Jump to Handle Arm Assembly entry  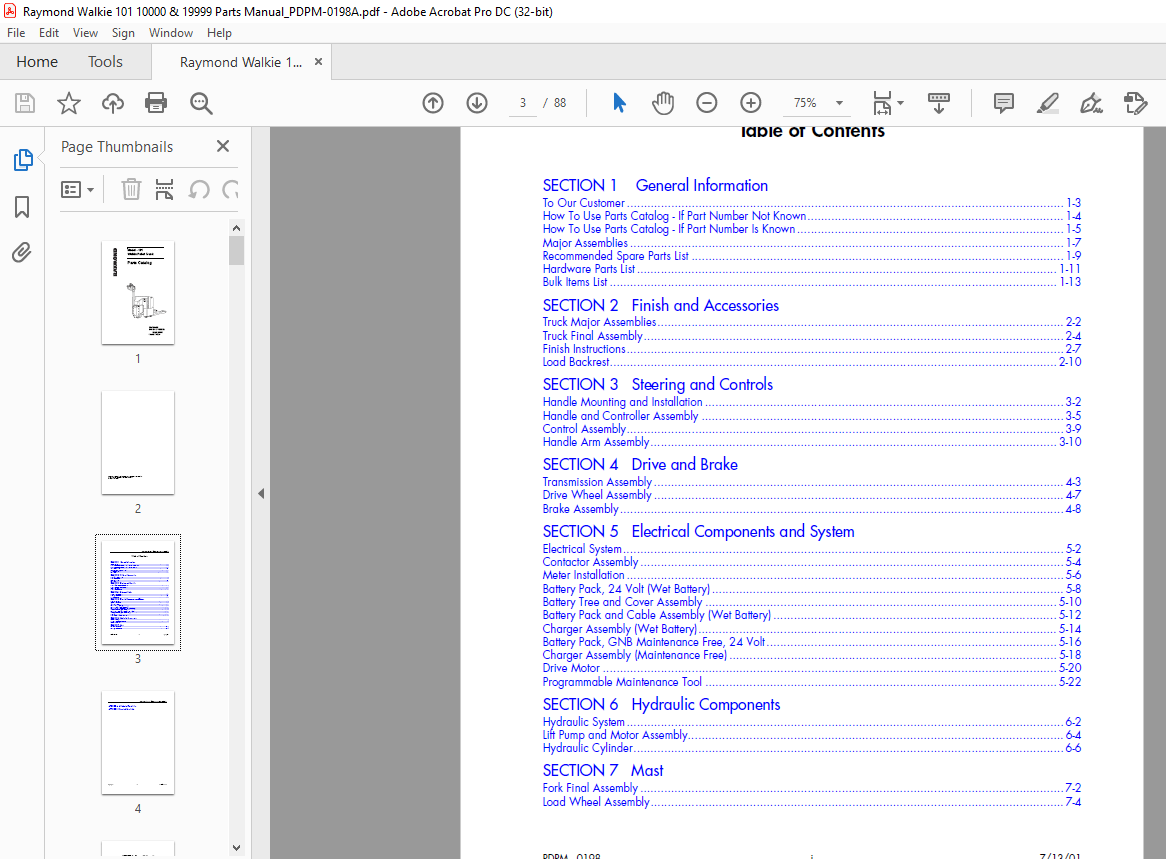811,442
